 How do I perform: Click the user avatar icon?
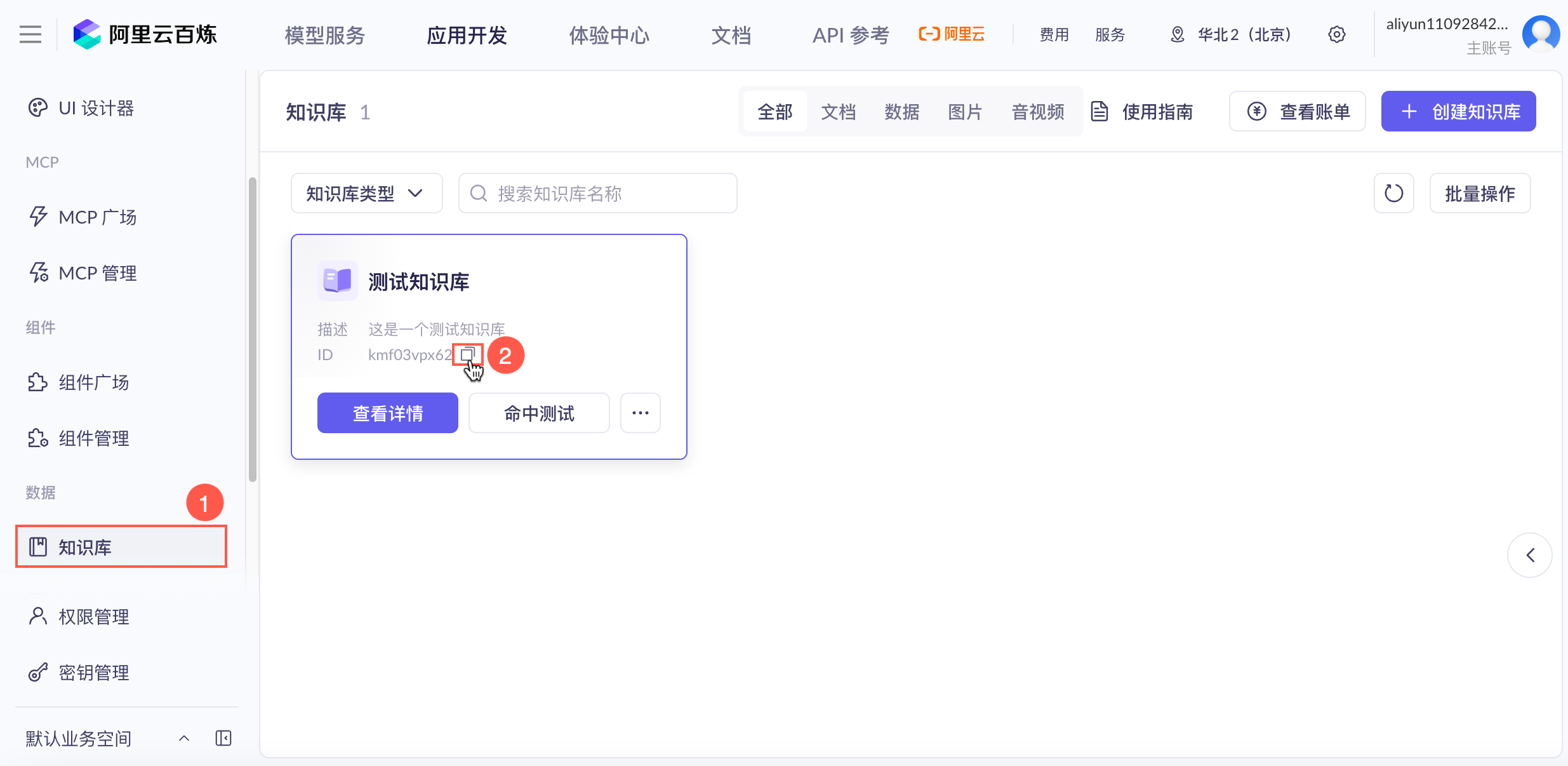point(1541,34)
